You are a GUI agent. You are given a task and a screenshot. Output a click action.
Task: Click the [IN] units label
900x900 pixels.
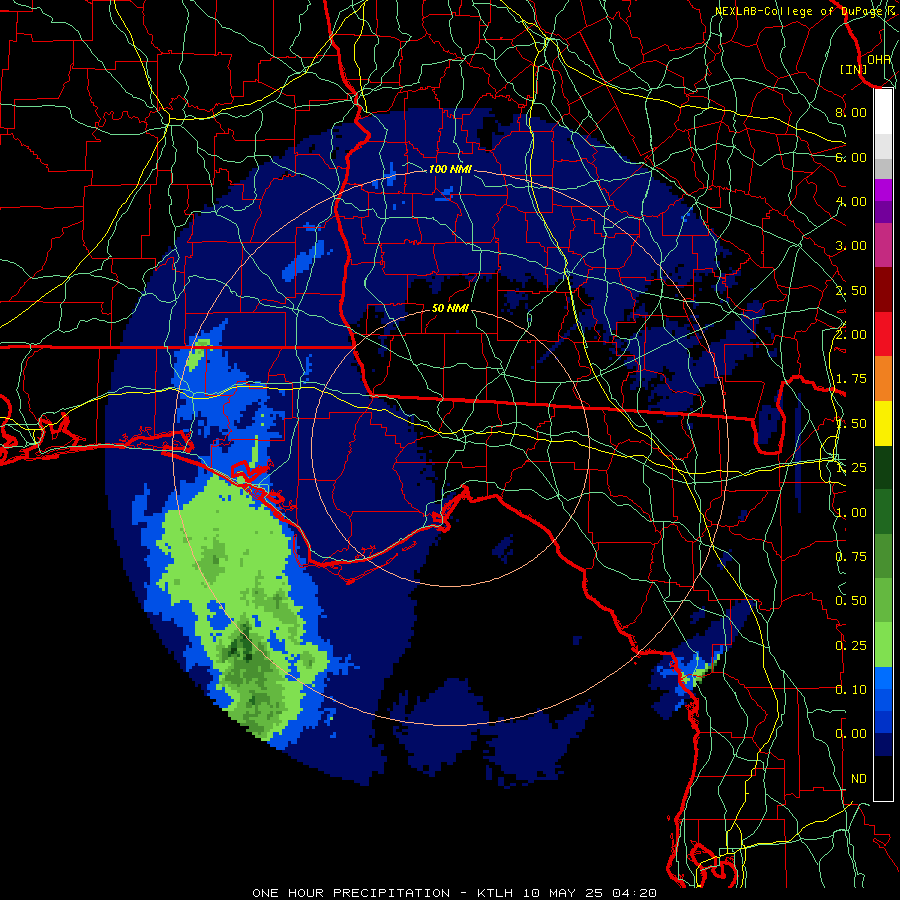[854, 69]
